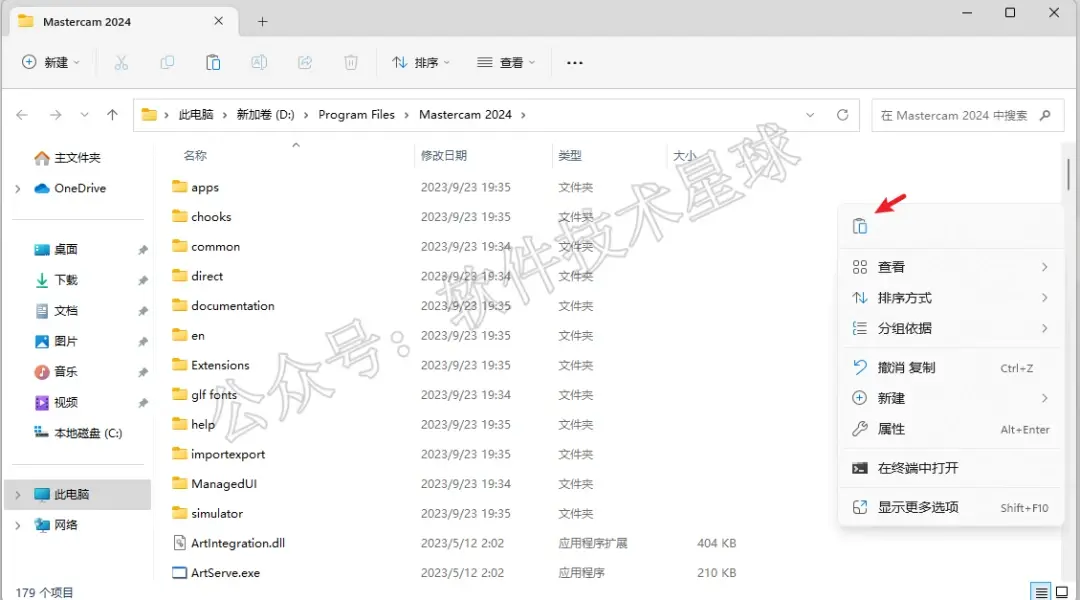Open 新建 submenu in context menu
The image size is (1080, 600).
[x=951, y=398]
